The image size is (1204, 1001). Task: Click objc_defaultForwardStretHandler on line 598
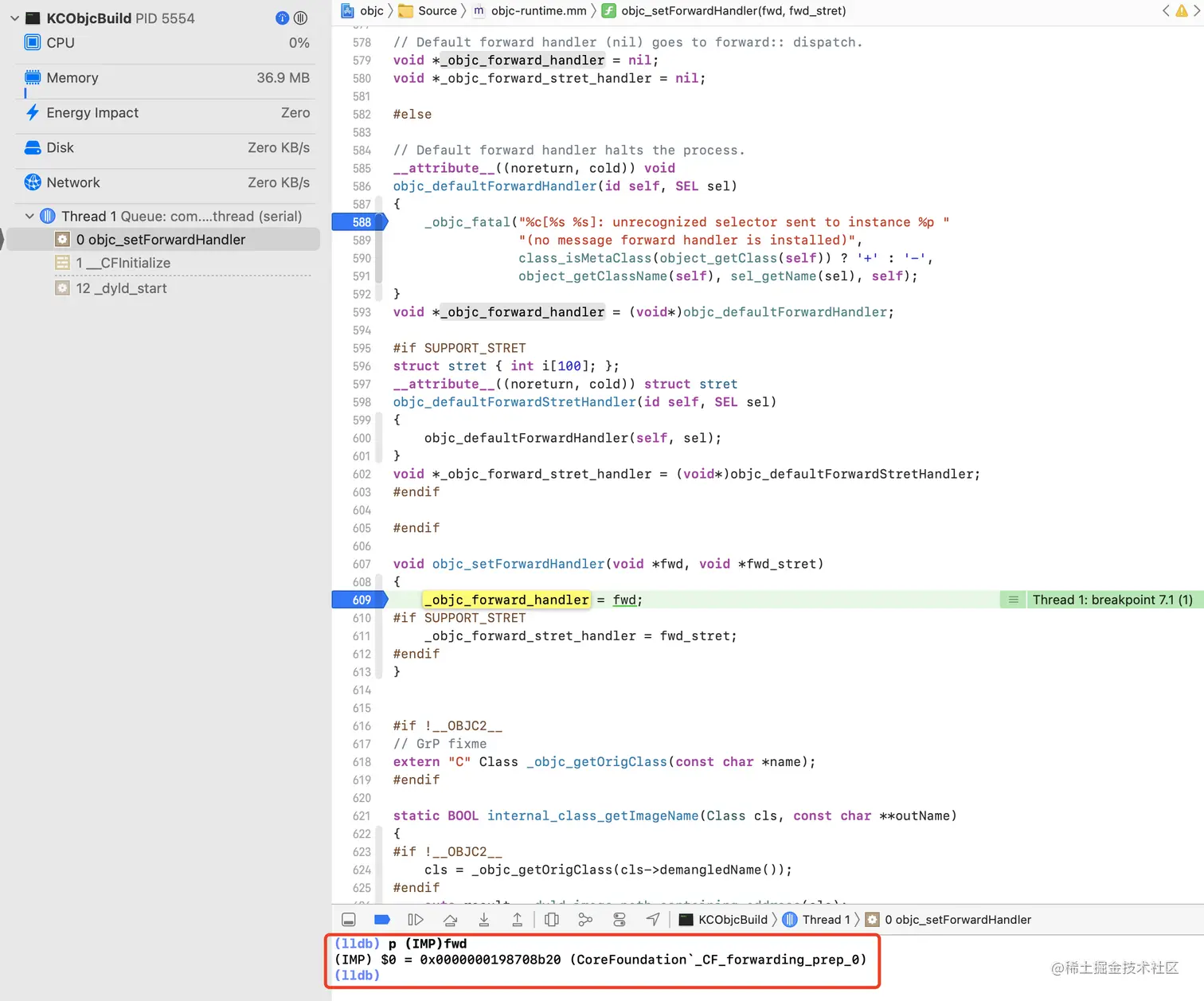[514, 402]
